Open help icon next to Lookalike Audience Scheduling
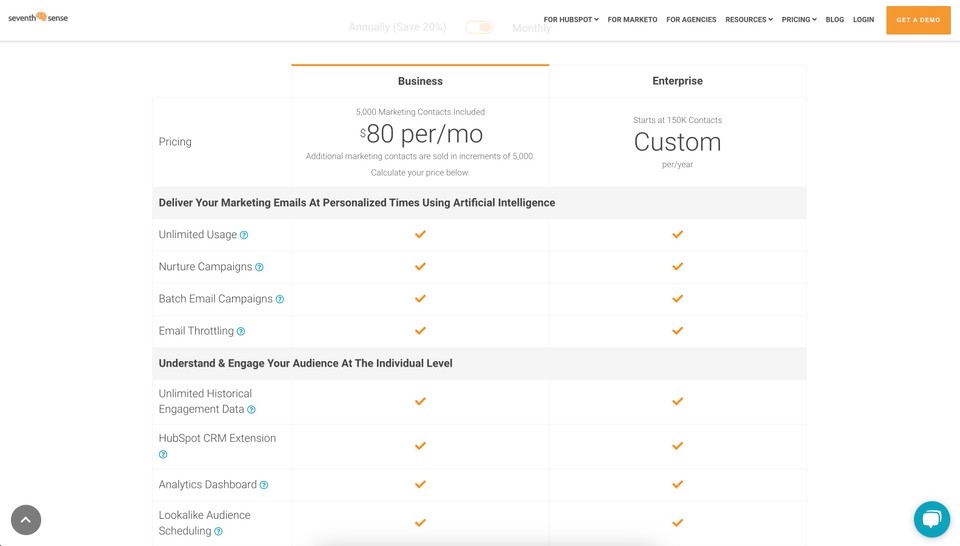960x546 pixels. click(x=219, y=531)
